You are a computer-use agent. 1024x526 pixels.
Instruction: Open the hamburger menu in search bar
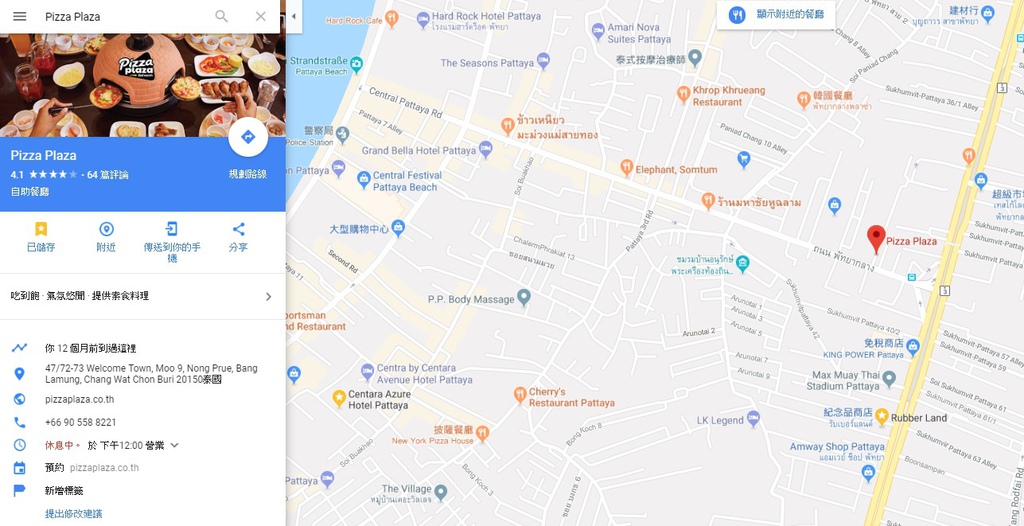pyautogui.click(x=20, y=16)
